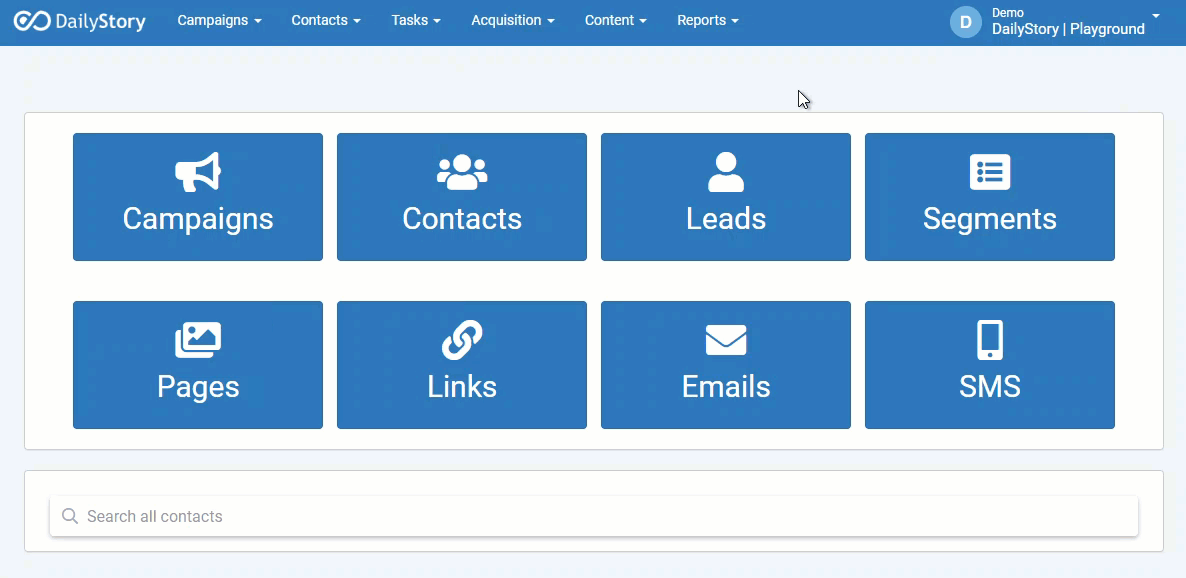This screenshot has width=1186, height=578.
Task: Expand the Acquisition dropdown menu
Action: [x=513, y=20]
